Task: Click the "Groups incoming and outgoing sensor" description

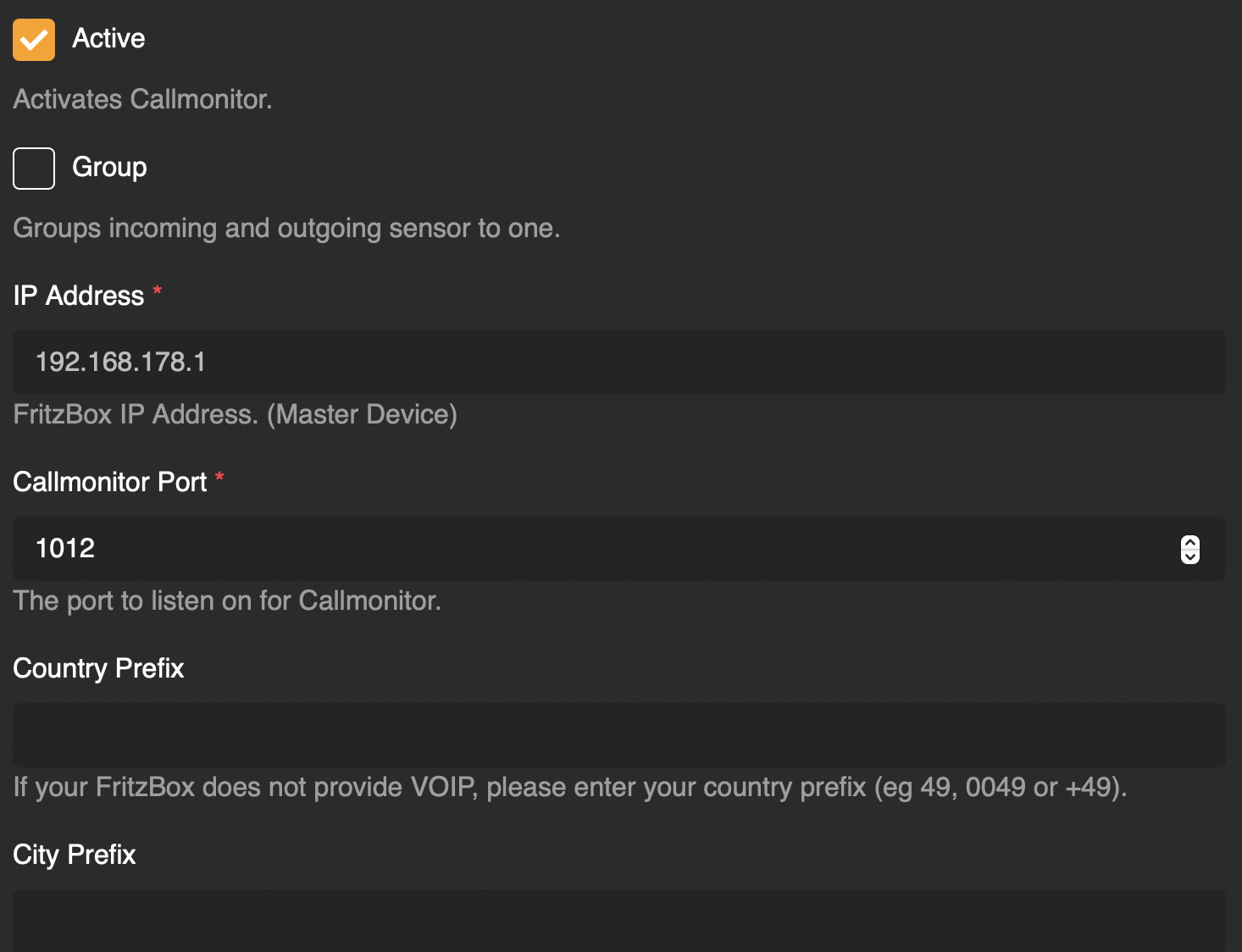Action: pyautogui.click(x=286, y=228)
